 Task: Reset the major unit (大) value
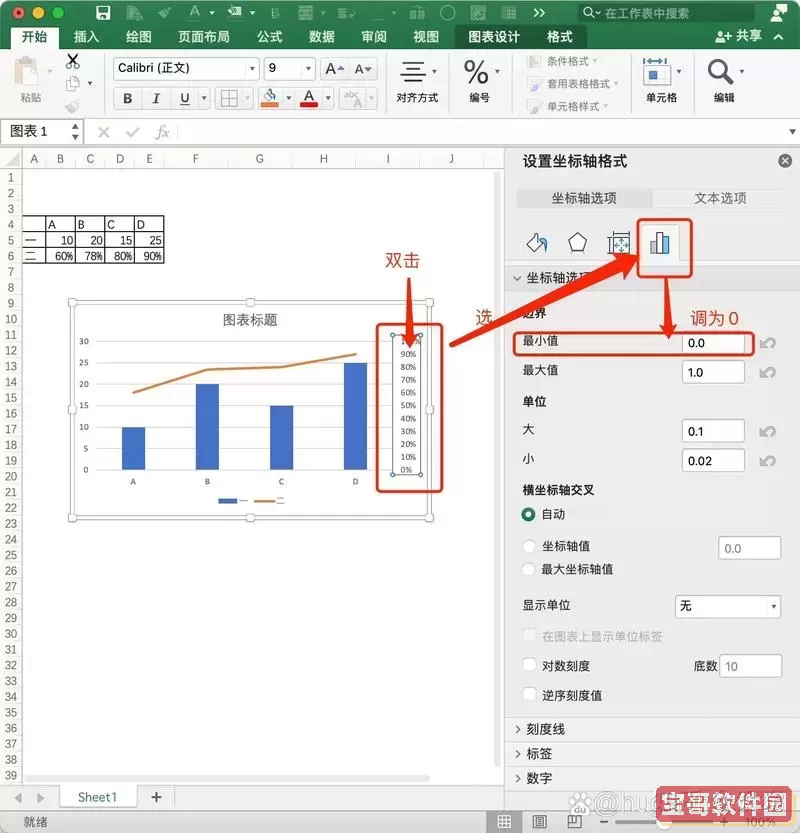(x=768, y=431)
